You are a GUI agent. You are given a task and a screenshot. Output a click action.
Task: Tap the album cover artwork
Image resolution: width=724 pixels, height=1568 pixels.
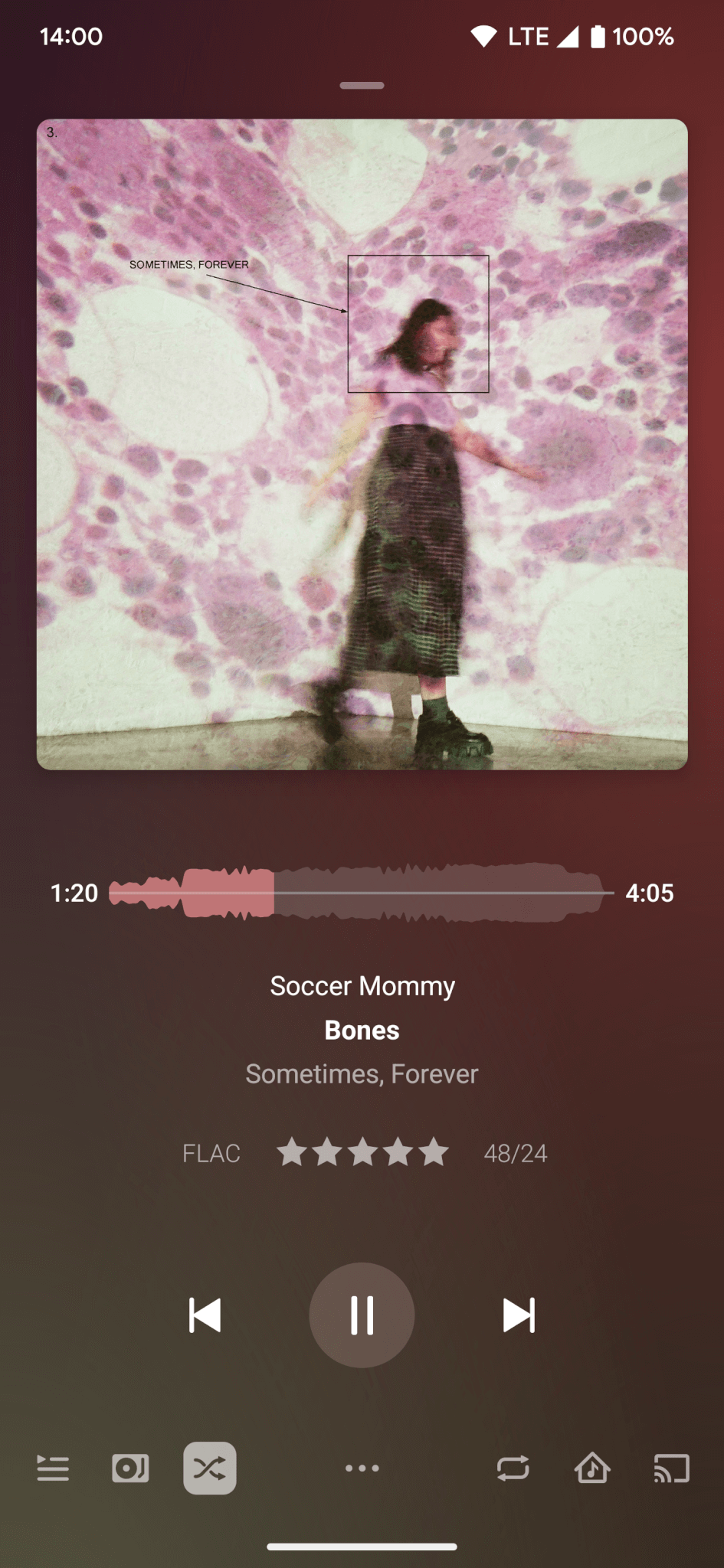click(362, 444)
